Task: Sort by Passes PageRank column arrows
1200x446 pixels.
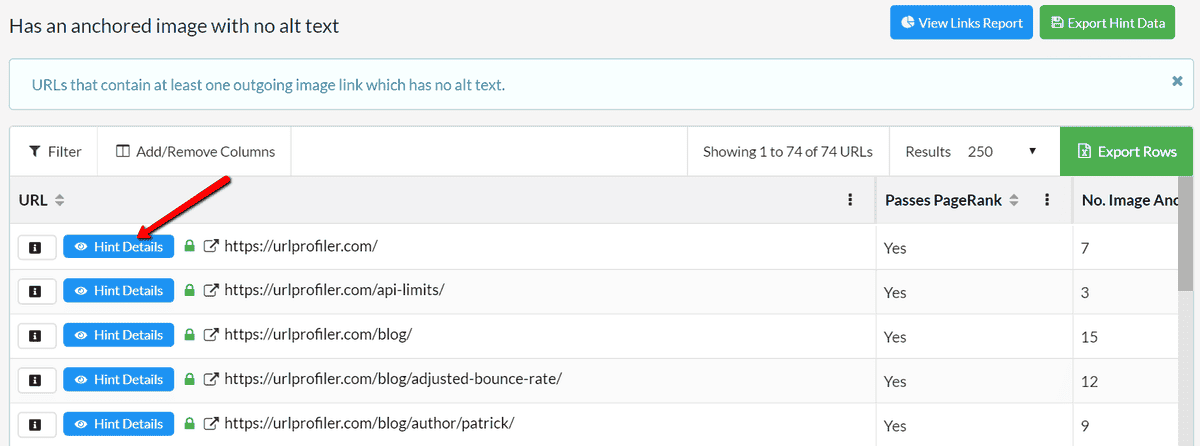Action: [x=1013, y=201]
